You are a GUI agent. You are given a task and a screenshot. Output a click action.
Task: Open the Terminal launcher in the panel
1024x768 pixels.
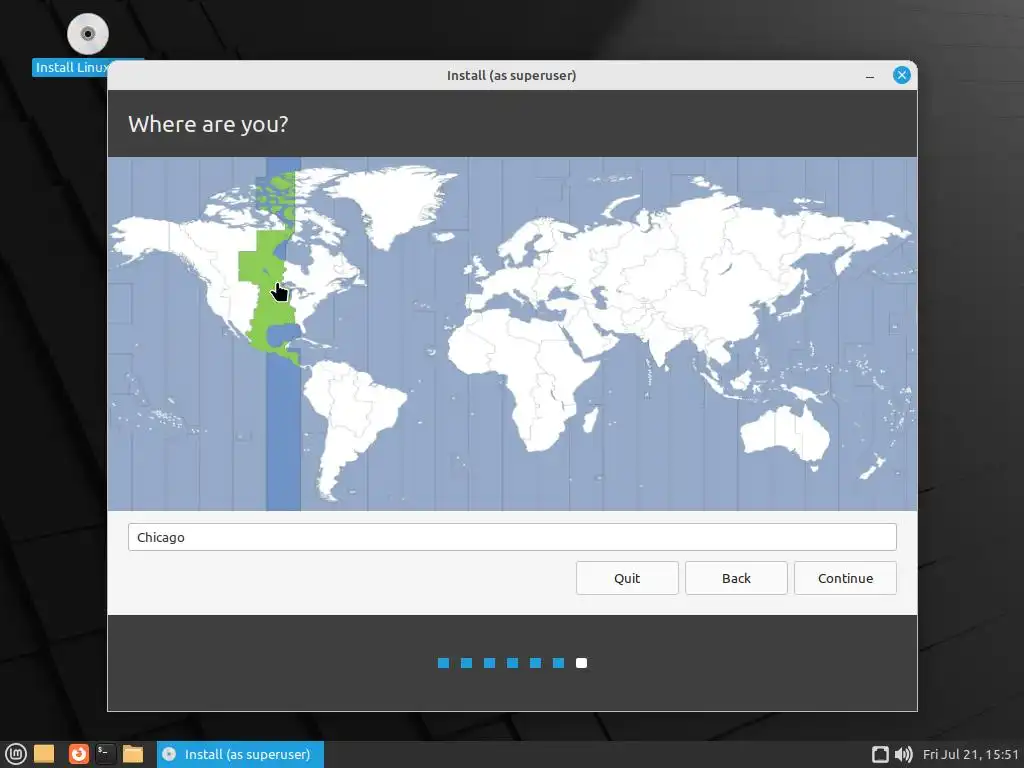click(x=105, y=754)
